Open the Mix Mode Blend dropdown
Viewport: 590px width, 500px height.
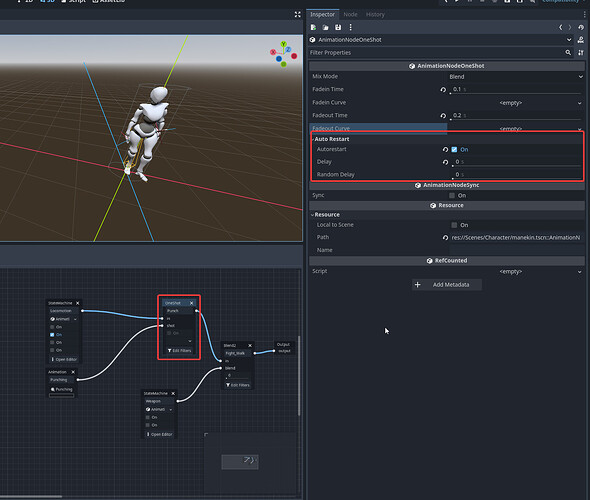515,77
